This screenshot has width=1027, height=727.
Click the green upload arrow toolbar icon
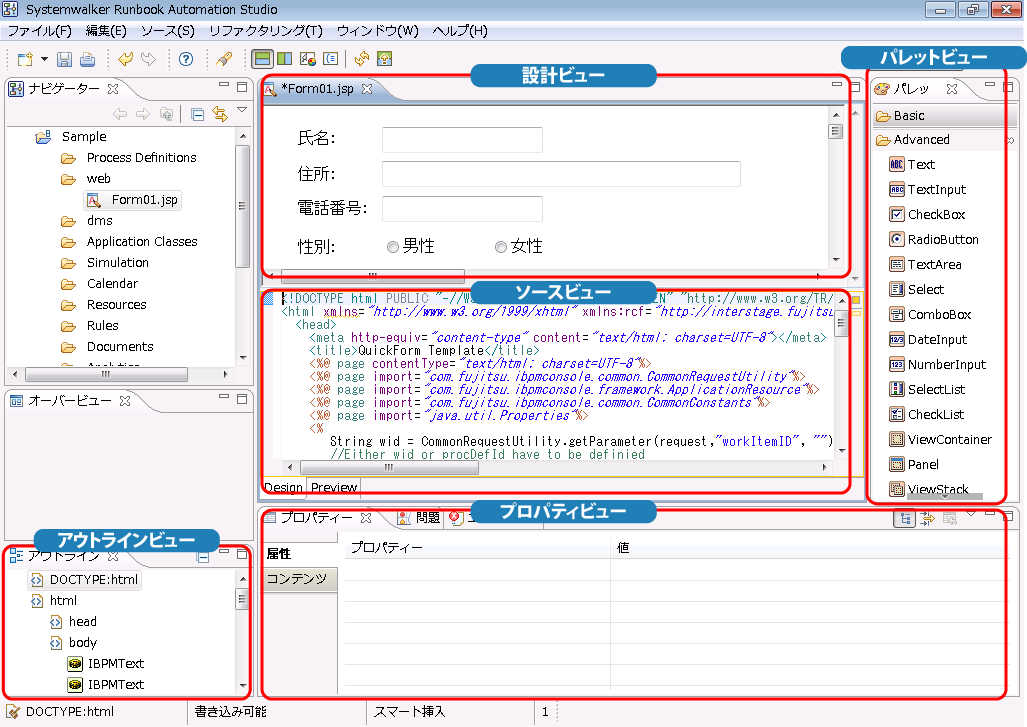pos(384,59)
